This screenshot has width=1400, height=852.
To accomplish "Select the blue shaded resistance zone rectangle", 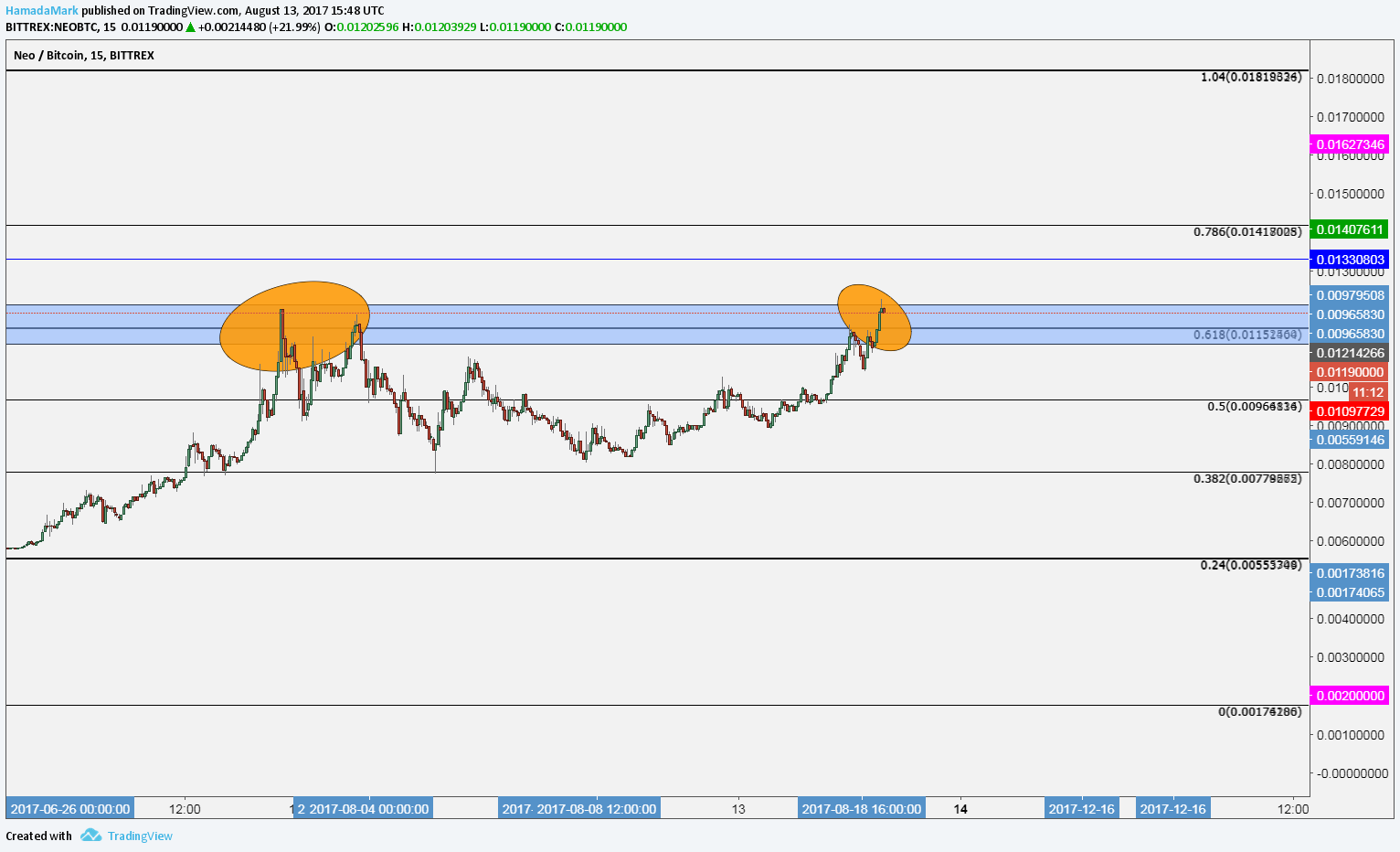I will [x=657, y=325].
